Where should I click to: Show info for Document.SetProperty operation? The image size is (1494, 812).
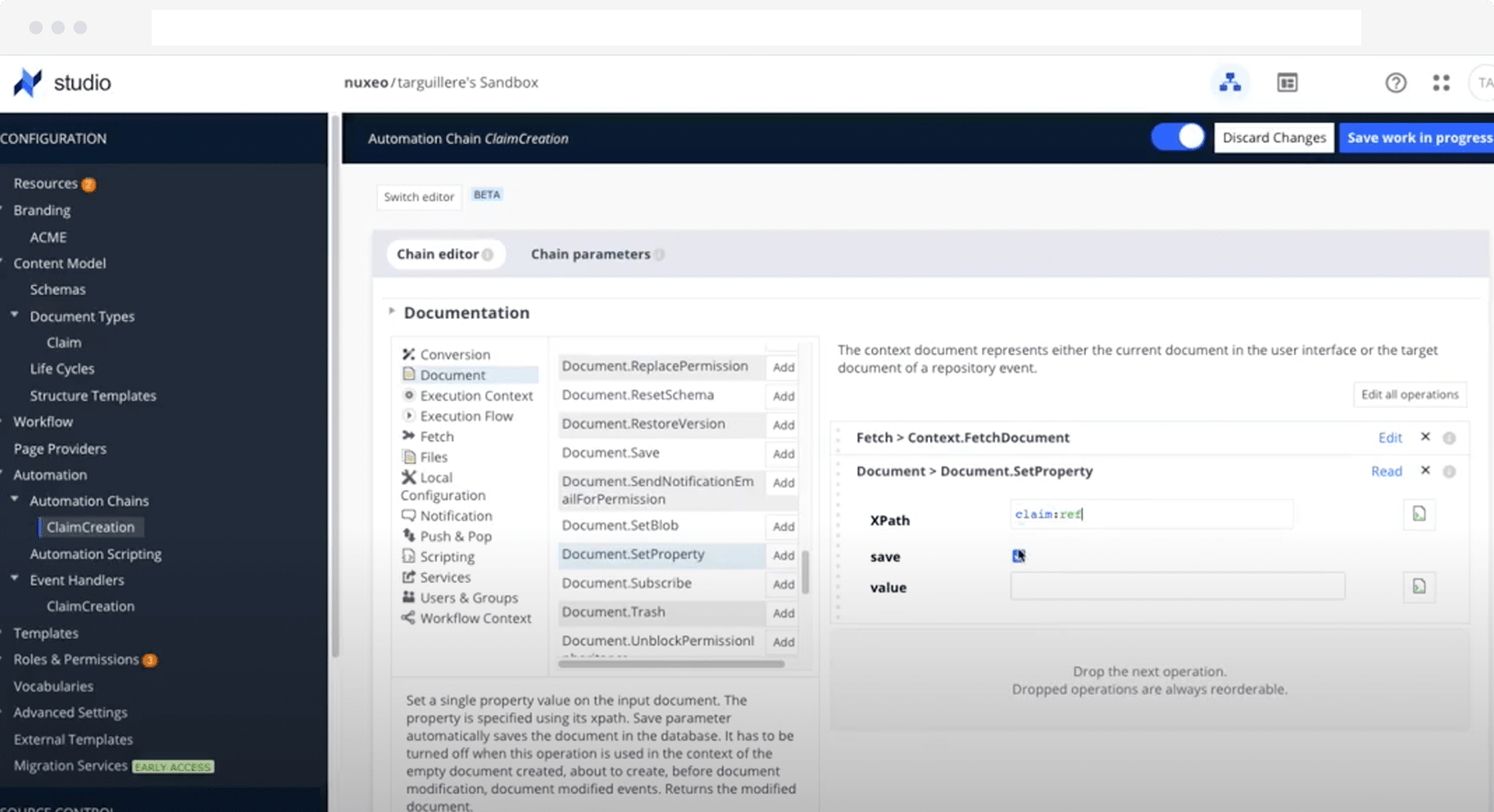[1449, 472]
